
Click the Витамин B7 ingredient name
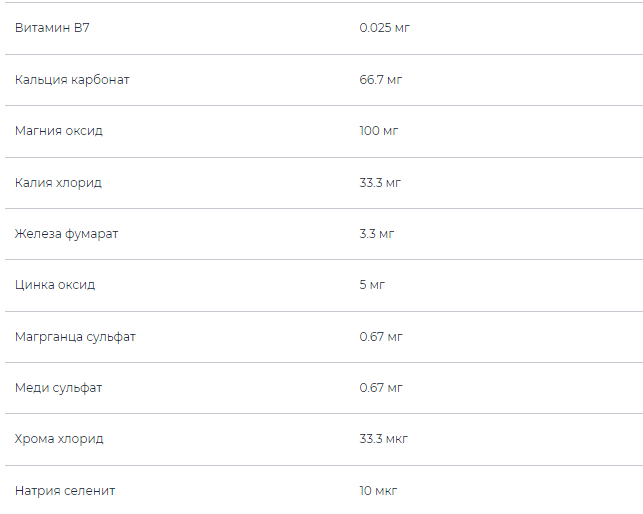click(x=52, y=28)
